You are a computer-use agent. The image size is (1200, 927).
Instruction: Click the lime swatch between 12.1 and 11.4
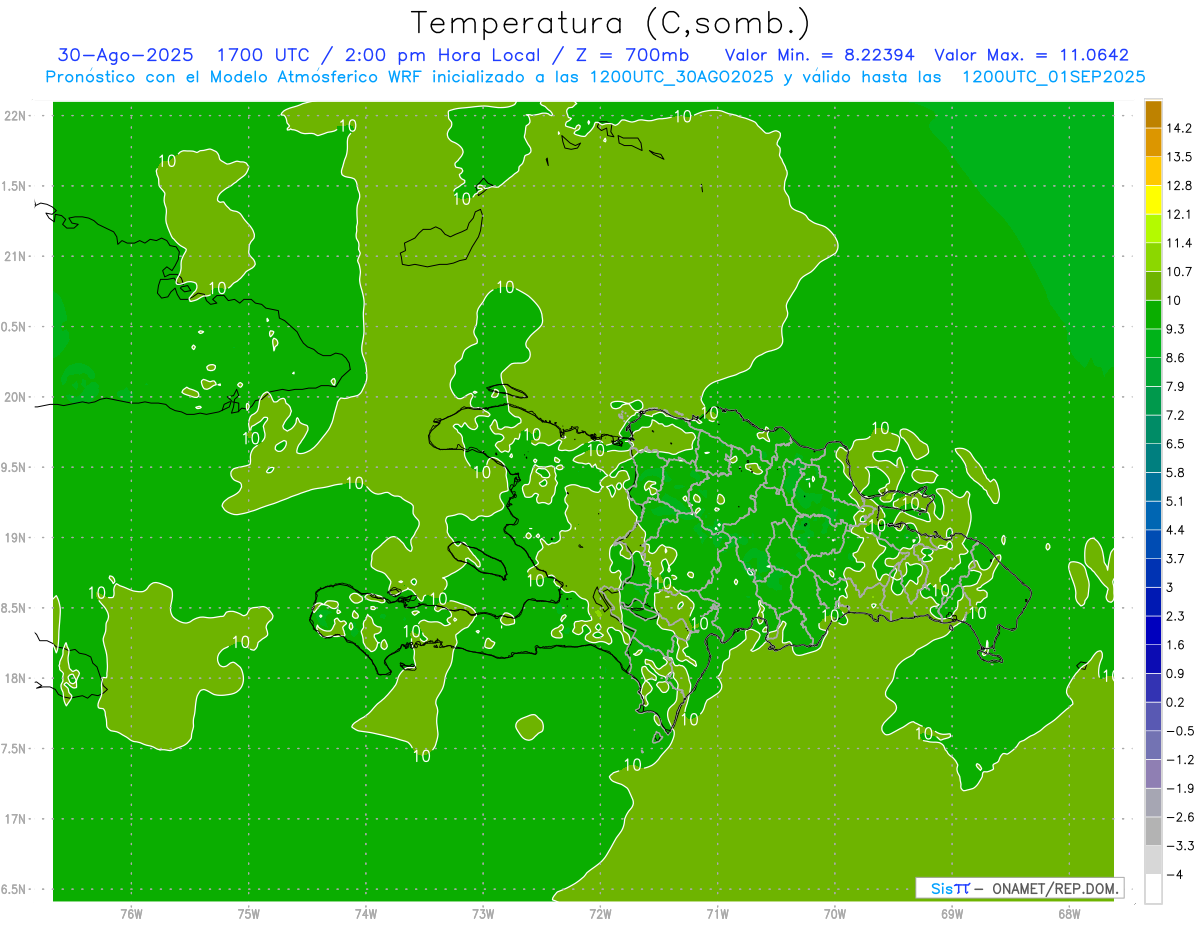click(x=1153, y=229)
